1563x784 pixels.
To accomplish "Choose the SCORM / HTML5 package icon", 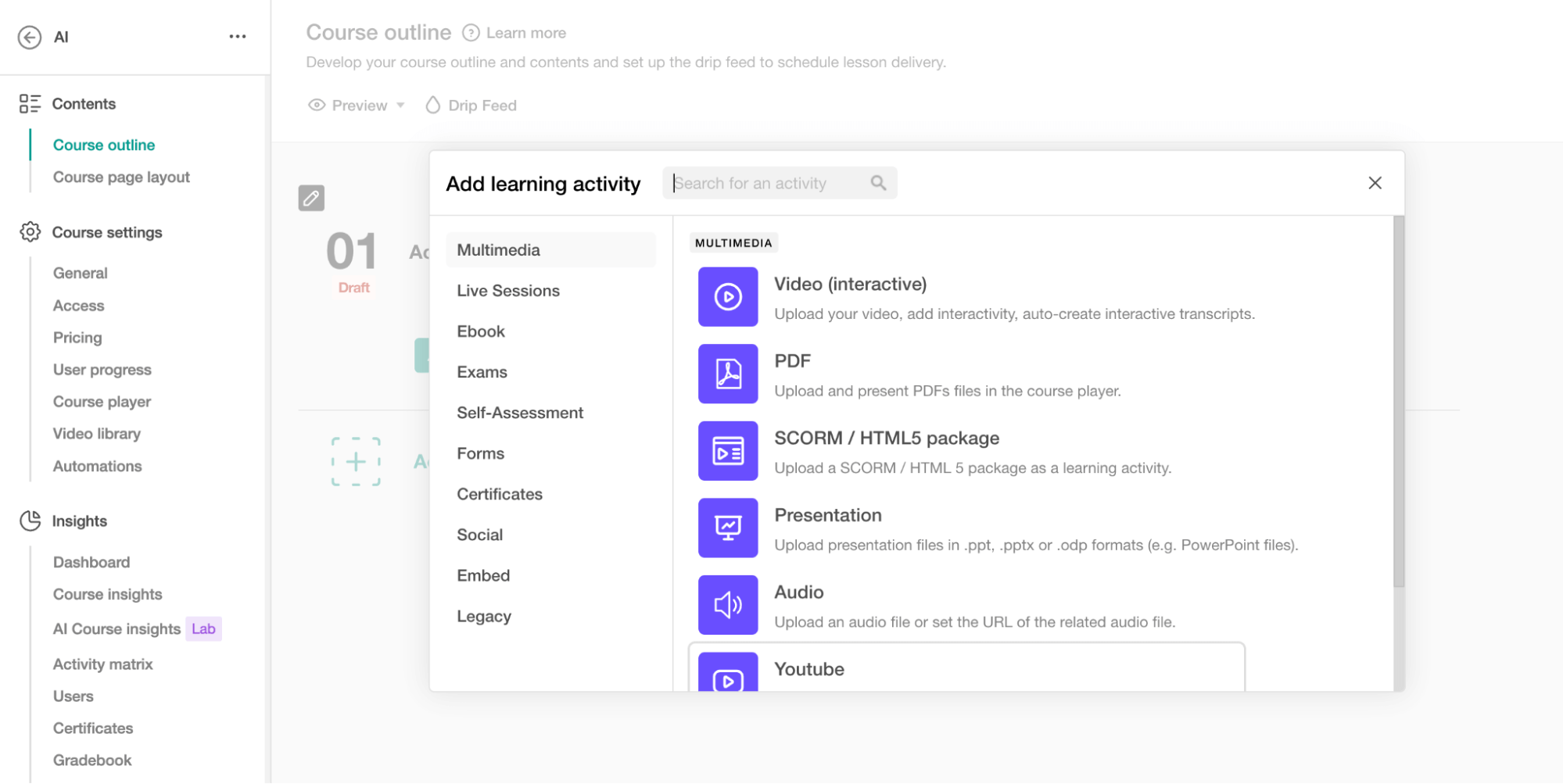I will (x=727, y=451).
